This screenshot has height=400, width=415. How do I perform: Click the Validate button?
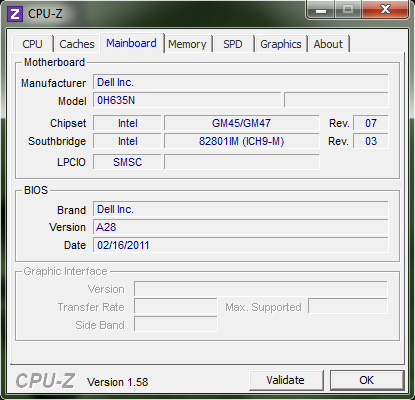coord(286,380)
